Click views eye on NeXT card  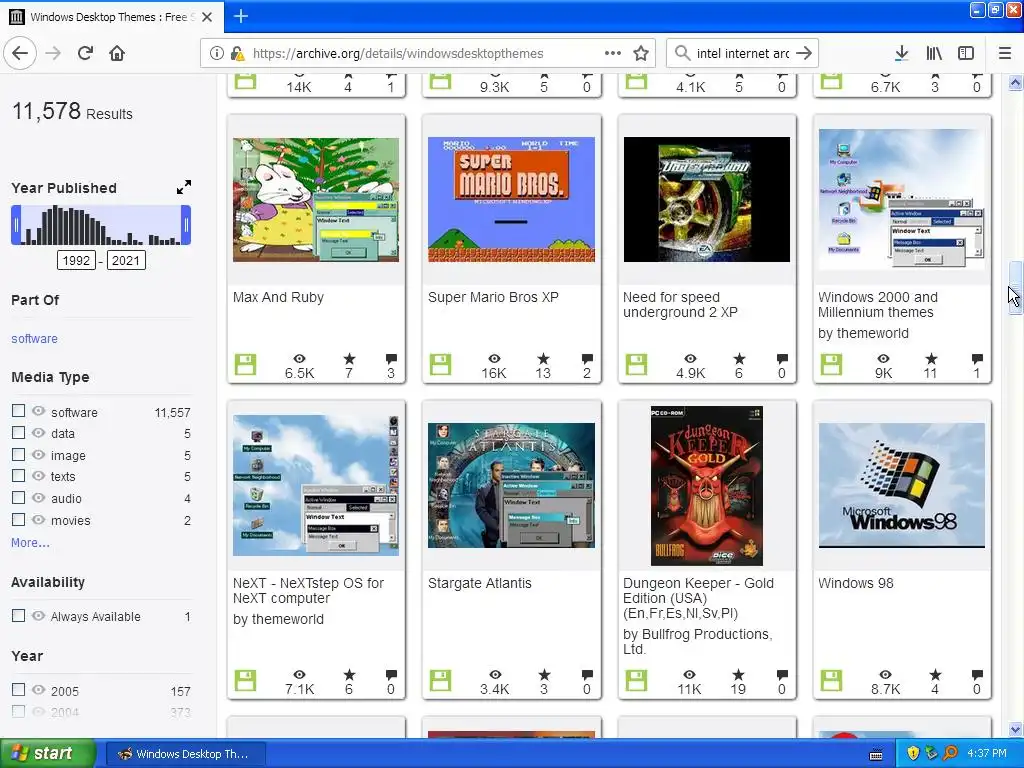299,675
